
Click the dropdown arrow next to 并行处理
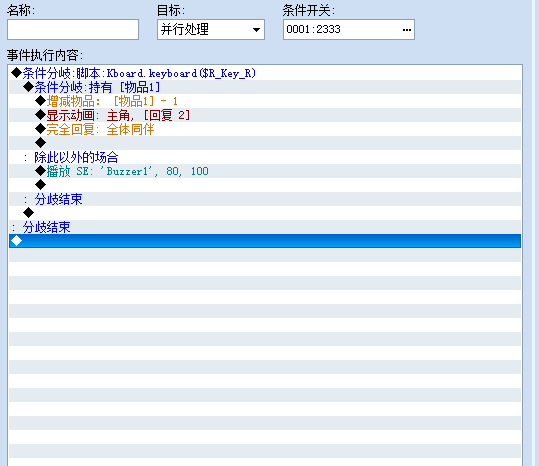pos(256,30)
